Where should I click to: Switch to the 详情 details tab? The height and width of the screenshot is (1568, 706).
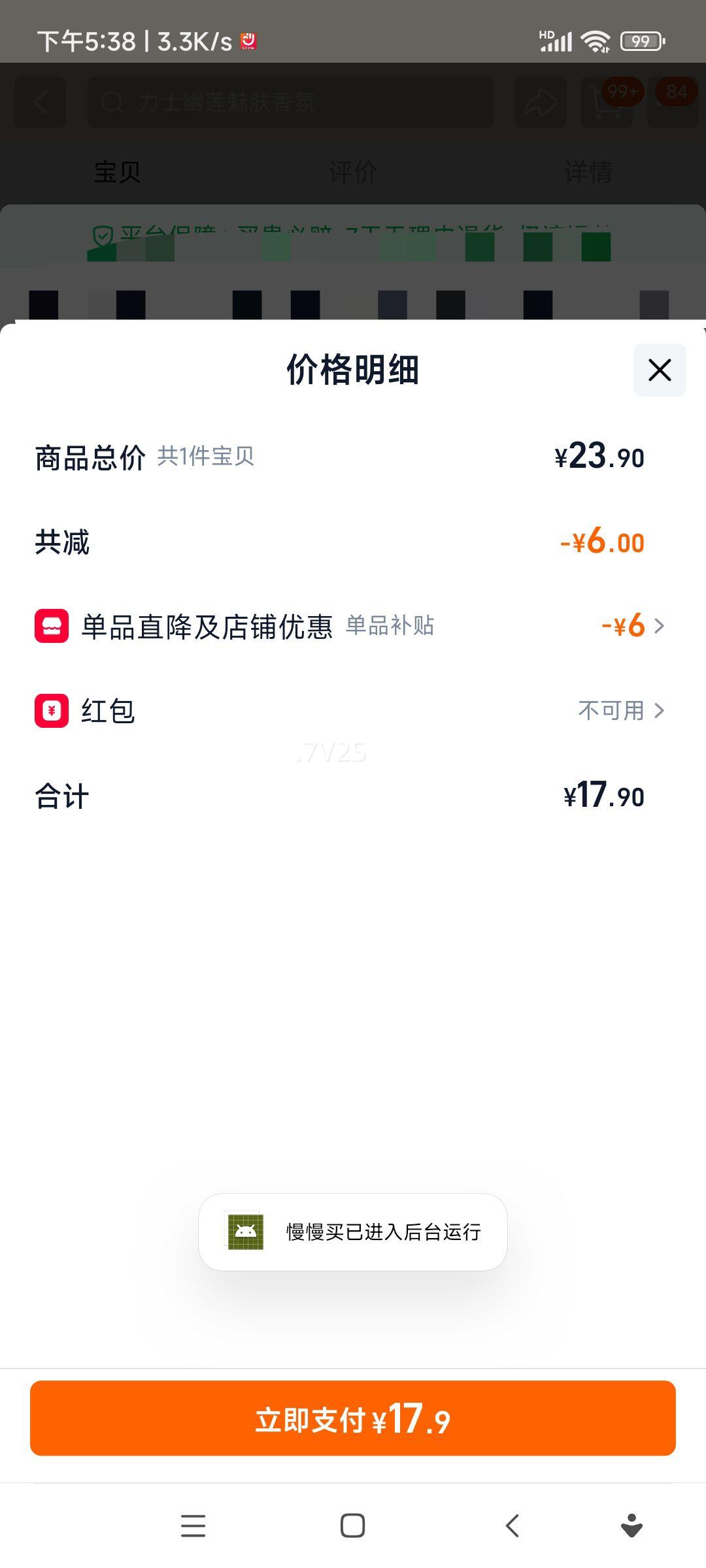coord(588,172)
